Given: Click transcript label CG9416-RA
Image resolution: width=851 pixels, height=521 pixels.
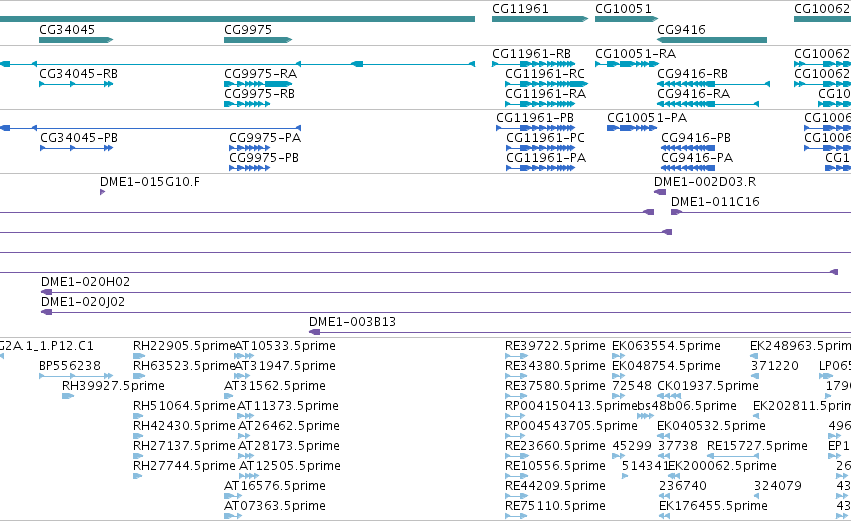Looking at the screenshot, I should (x=694, y=94).
